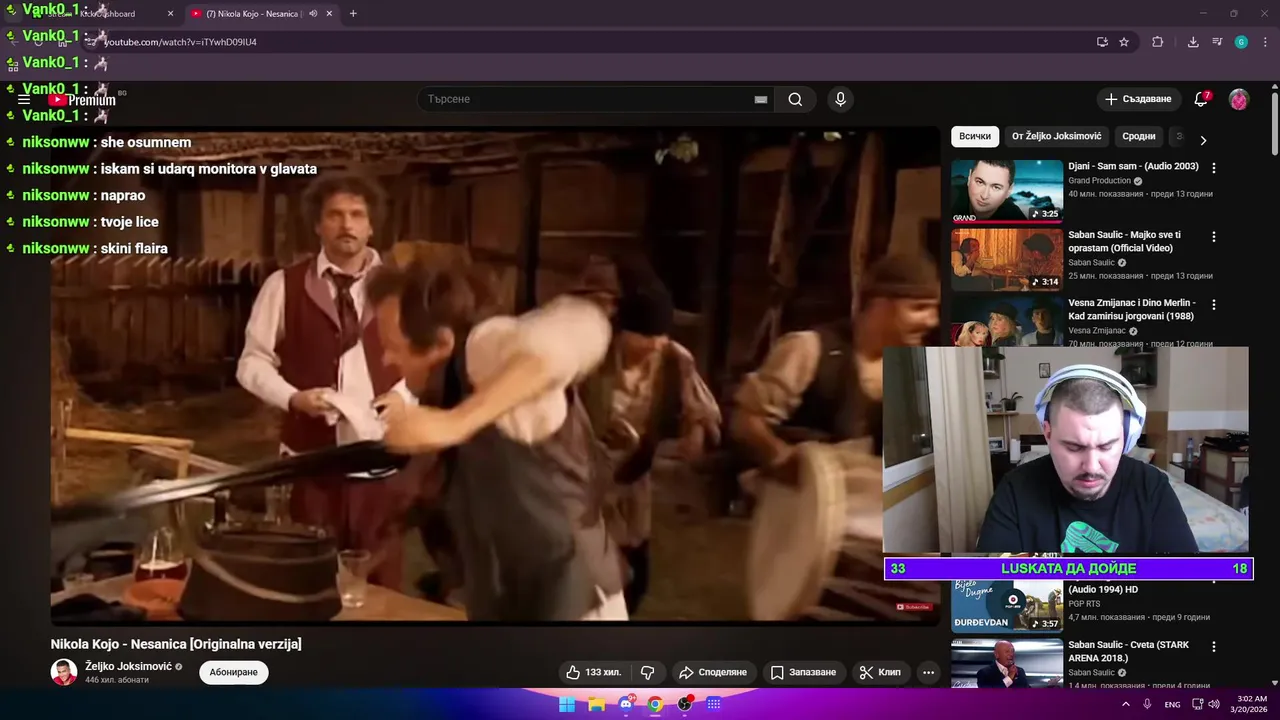Screen dimensions: 1280x720
Task: Start voice search with the microphone icon
Action: [840, 99]
